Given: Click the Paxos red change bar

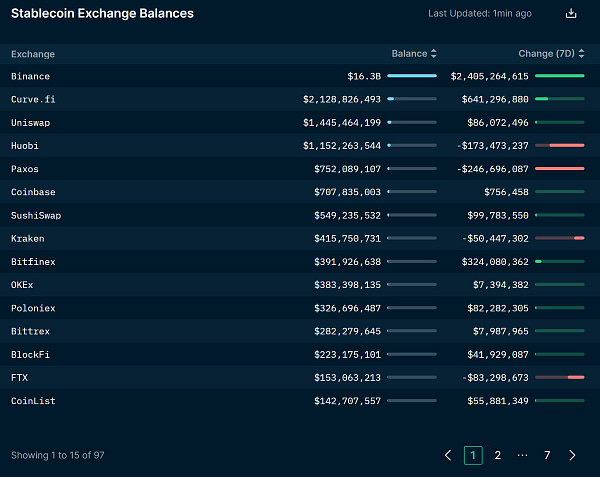Looking at the screenshot, I should pos(559,168).
